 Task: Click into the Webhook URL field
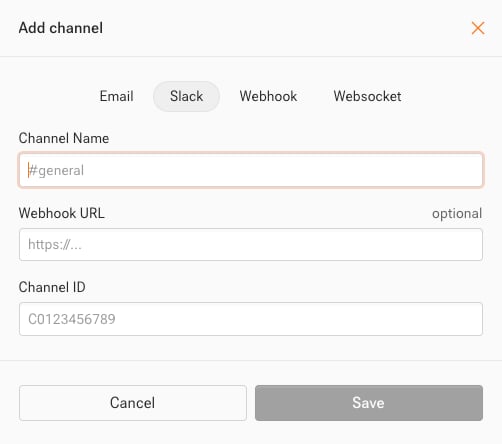point(251,244)
